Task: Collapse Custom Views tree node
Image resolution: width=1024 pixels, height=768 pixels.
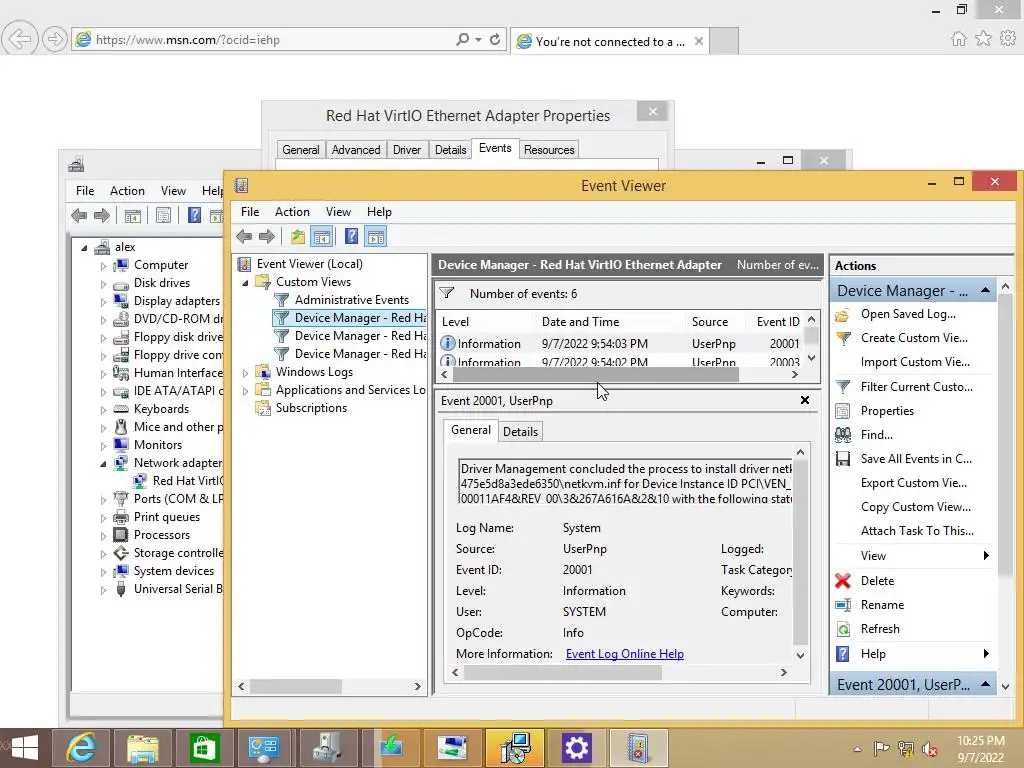Action: tap(246, 283)
